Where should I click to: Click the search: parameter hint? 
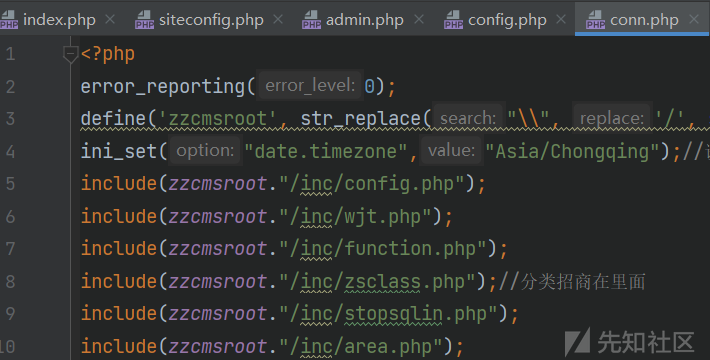point(468,118)
